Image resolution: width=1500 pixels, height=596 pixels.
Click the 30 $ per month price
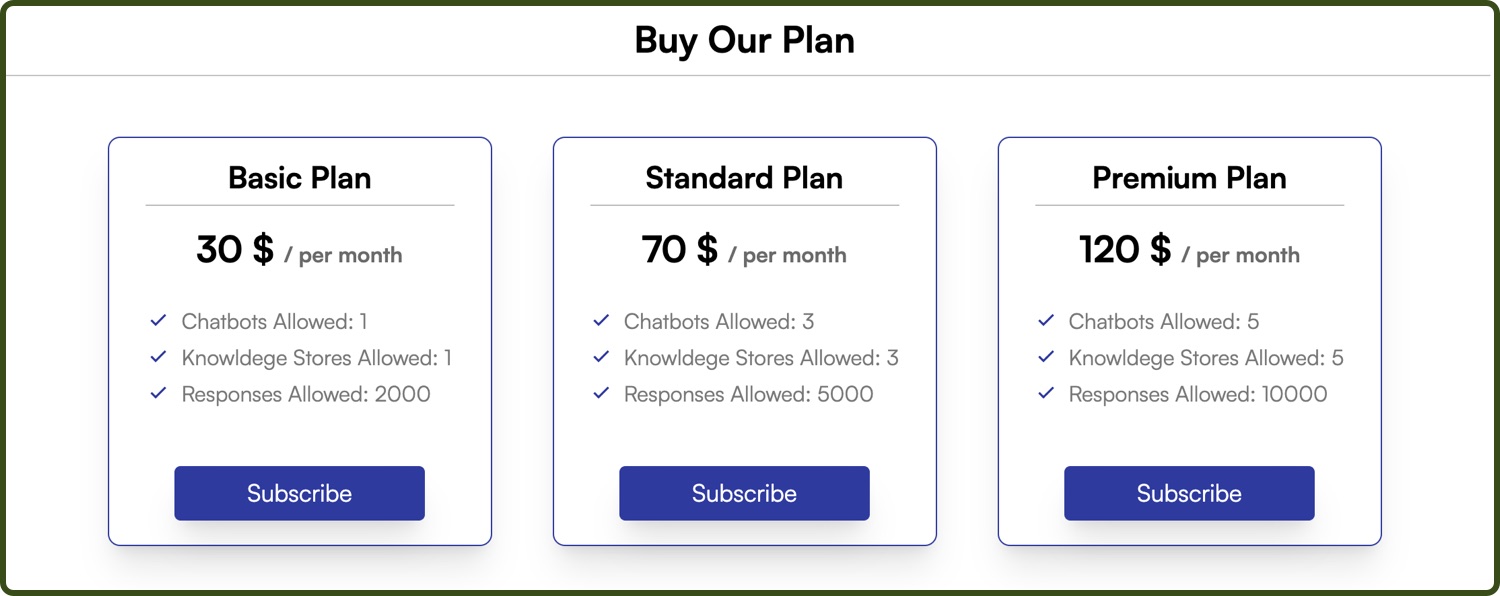point(299,250)
